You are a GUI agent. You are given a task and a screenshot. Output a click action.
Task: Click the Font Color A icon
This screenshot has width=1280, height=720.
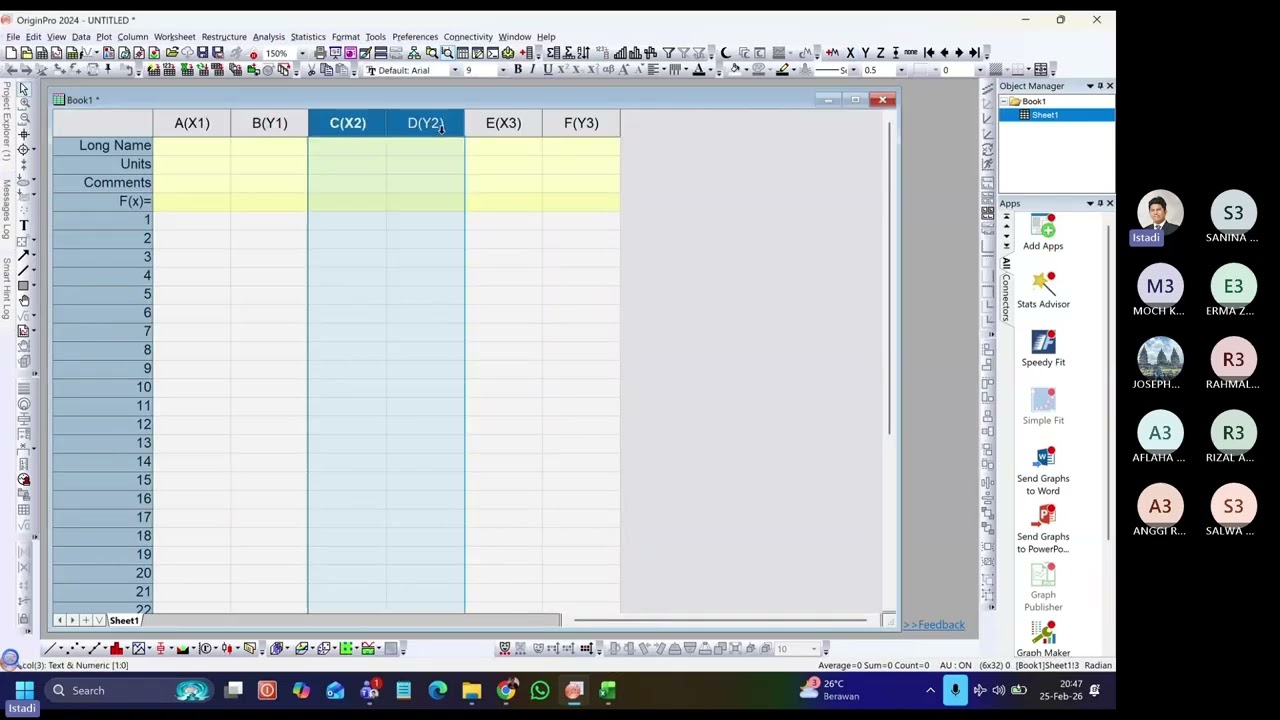[x=699, y=70]
